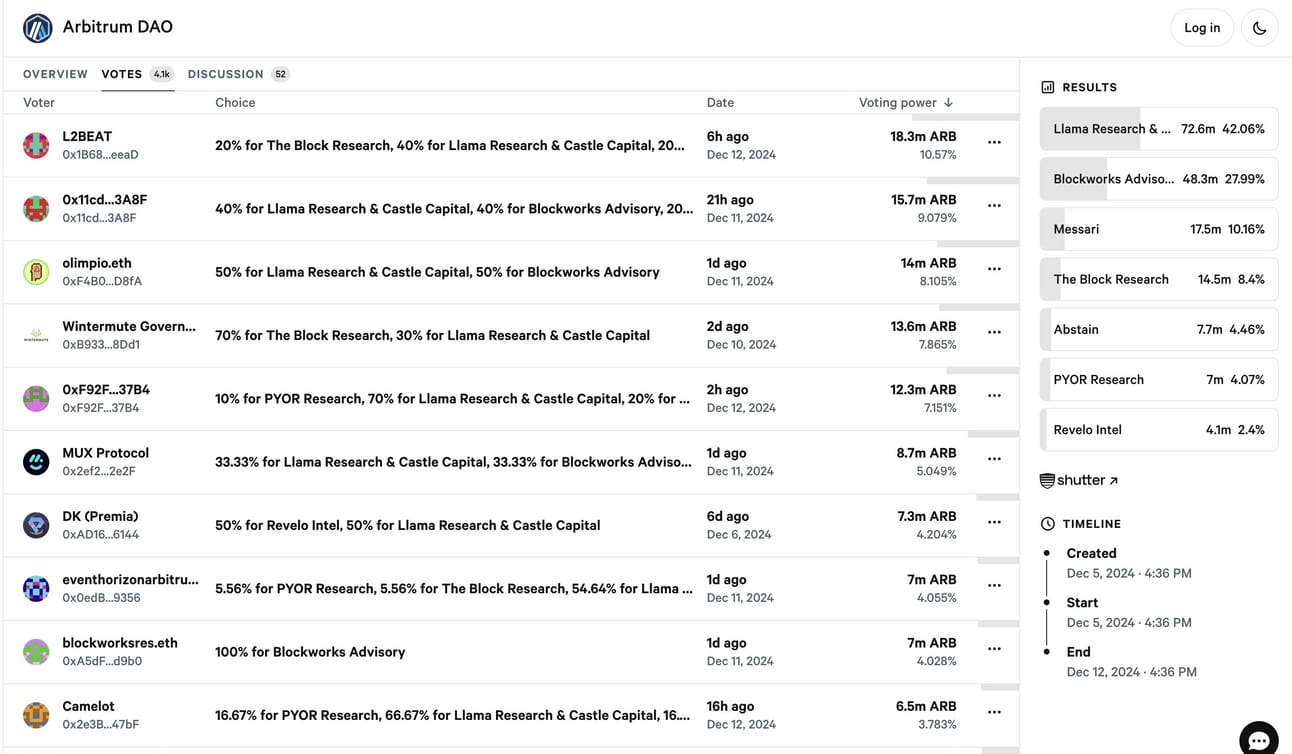Screen dimensions: 1292x754
Task: Open three-dot menu for MUX Protocol row
Action: click(x=994, y=459)
